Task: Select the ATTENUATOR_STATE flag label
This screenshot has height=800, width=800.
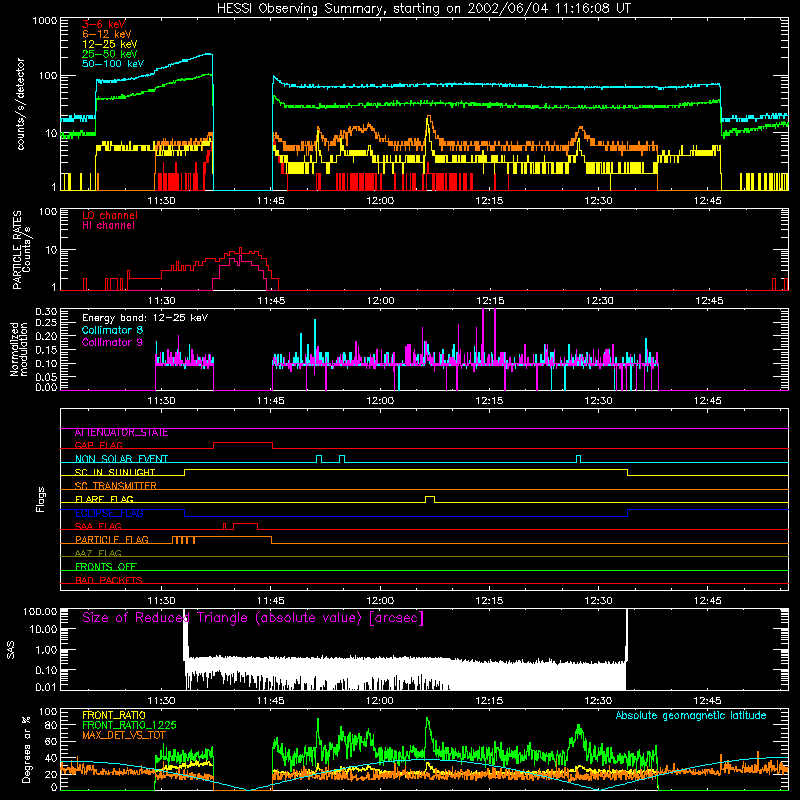Action: pyautogui.click(x=121, y=433)
